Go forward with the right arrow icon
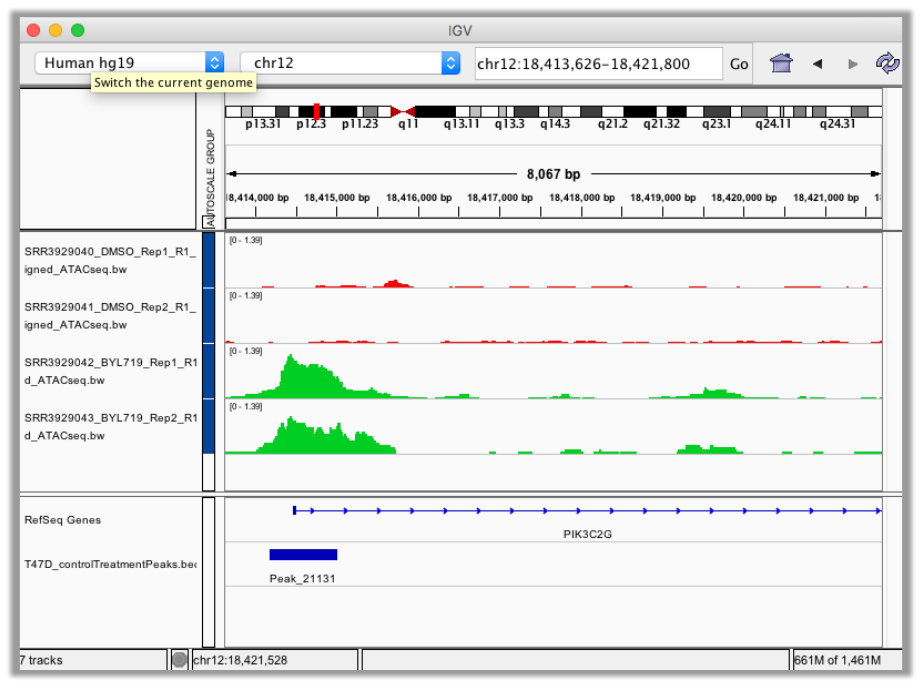Screen dimensions: 922x687 click(852, 64)
